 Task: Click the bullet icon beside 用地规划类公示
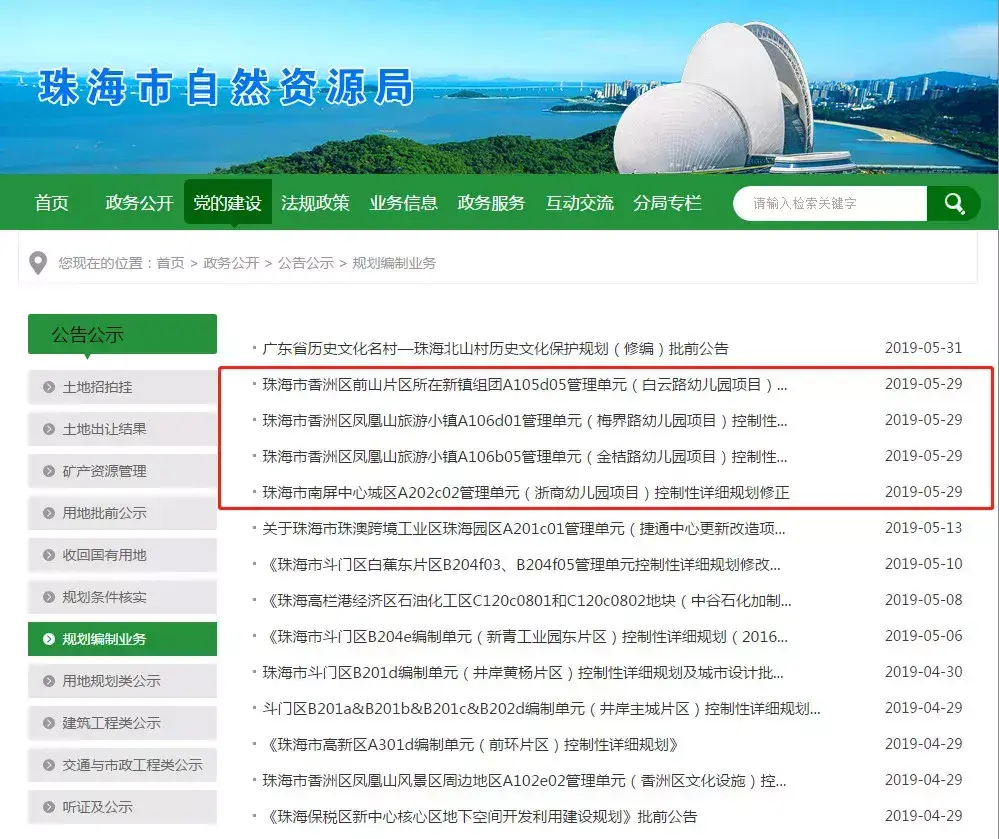pos(48,681)
